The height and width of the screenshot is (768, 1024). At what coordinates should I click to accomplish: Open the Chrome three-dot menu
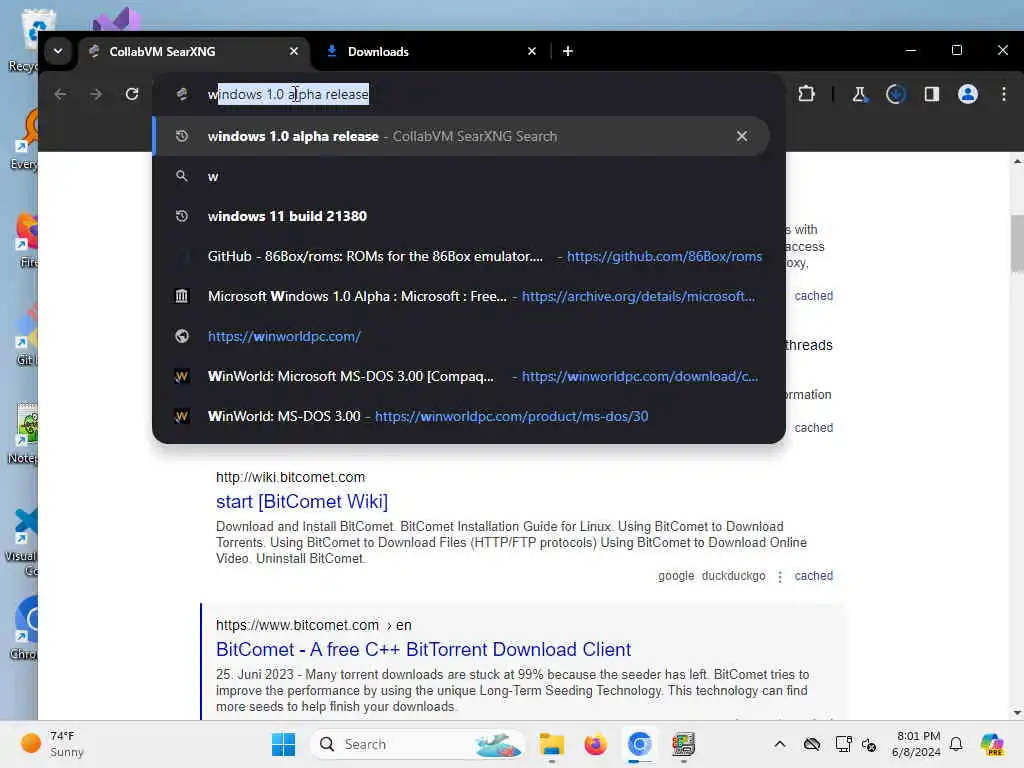[x=1004, y=94]
